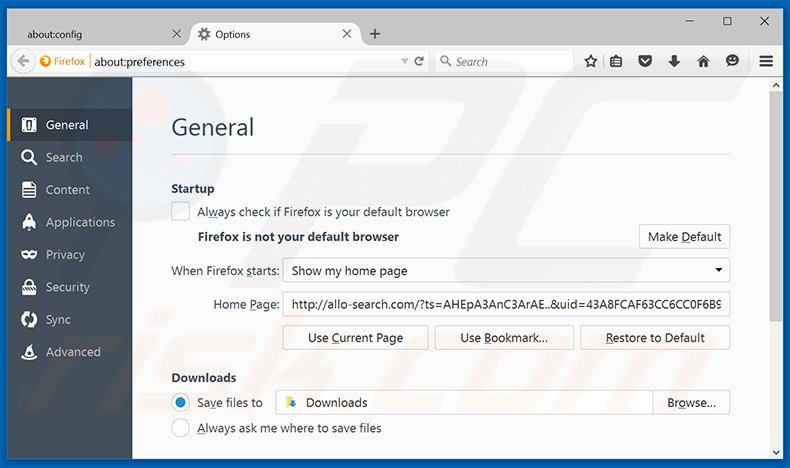Close the Firefox window
Viewport: 790px width, 468px height.
764,21
